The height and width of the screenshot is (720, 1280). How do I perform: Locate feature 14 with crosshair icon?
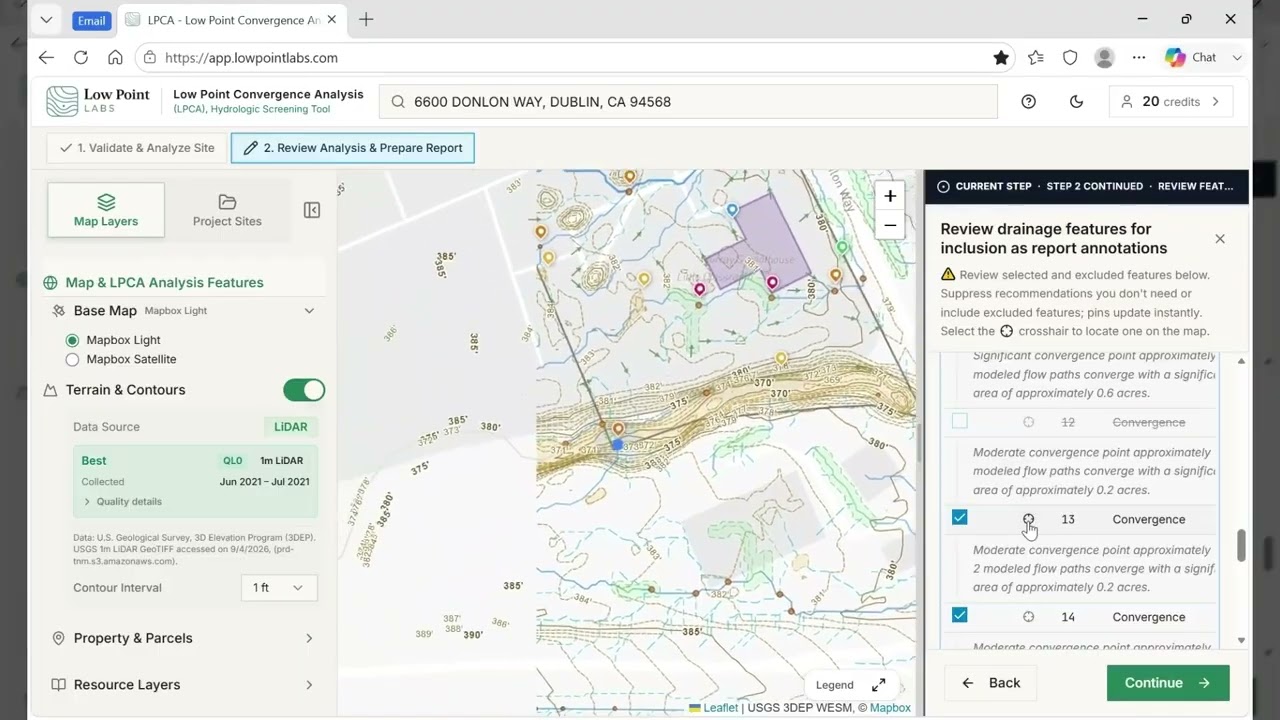[x=1028, y=617]
